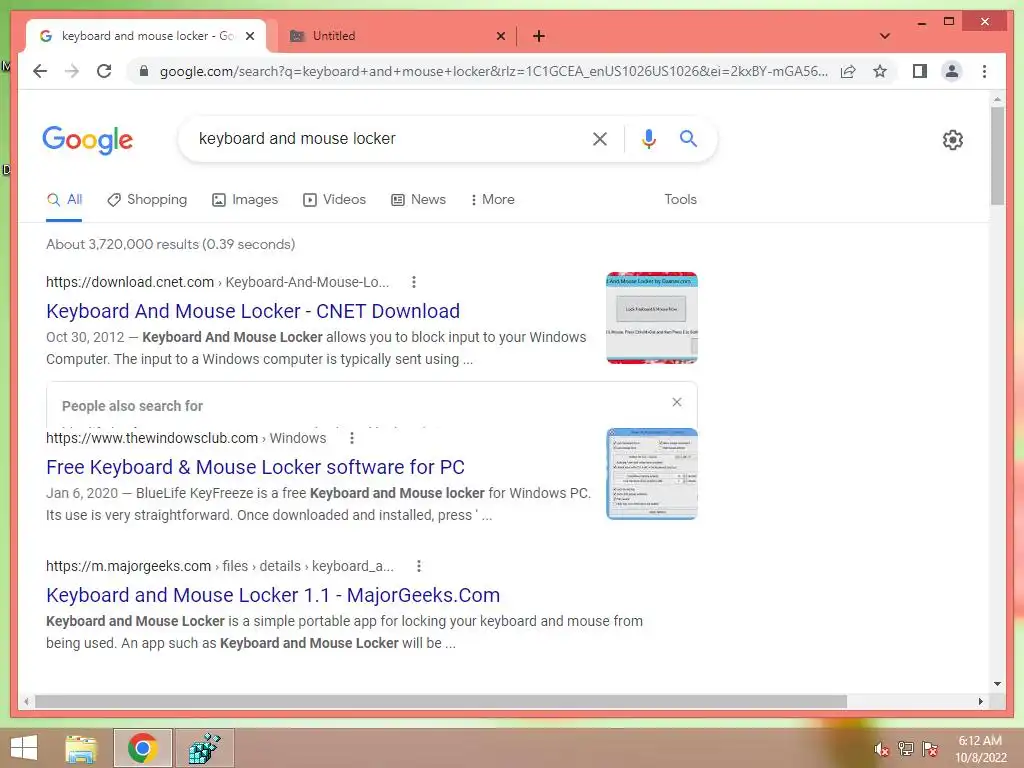Image resolution: width=1024 pixels, height=768 pixels.
Task: Switch to Shopping results
Action: click(x=148, y=199)
